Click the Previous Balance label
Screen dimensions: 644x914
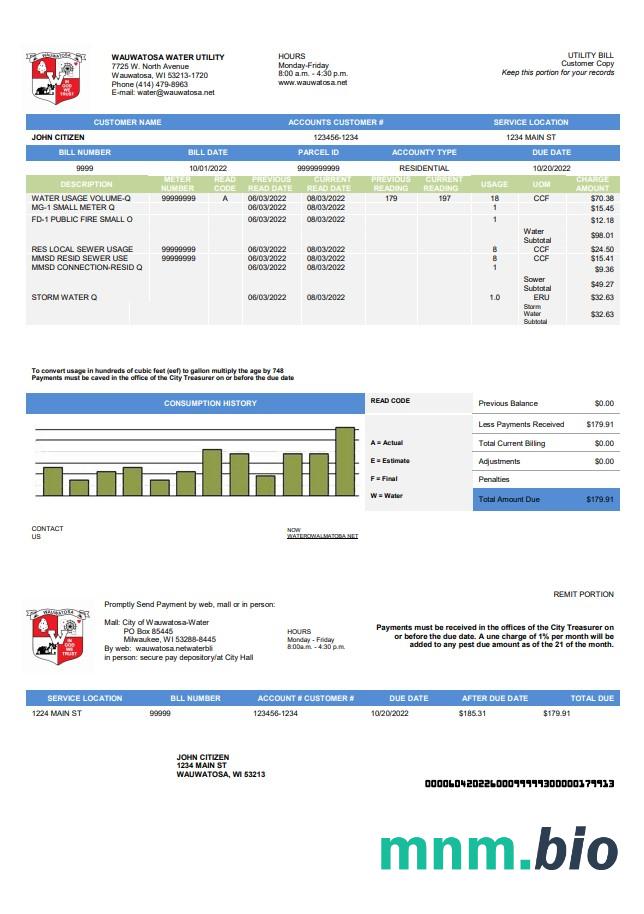[x=508, y=404]
